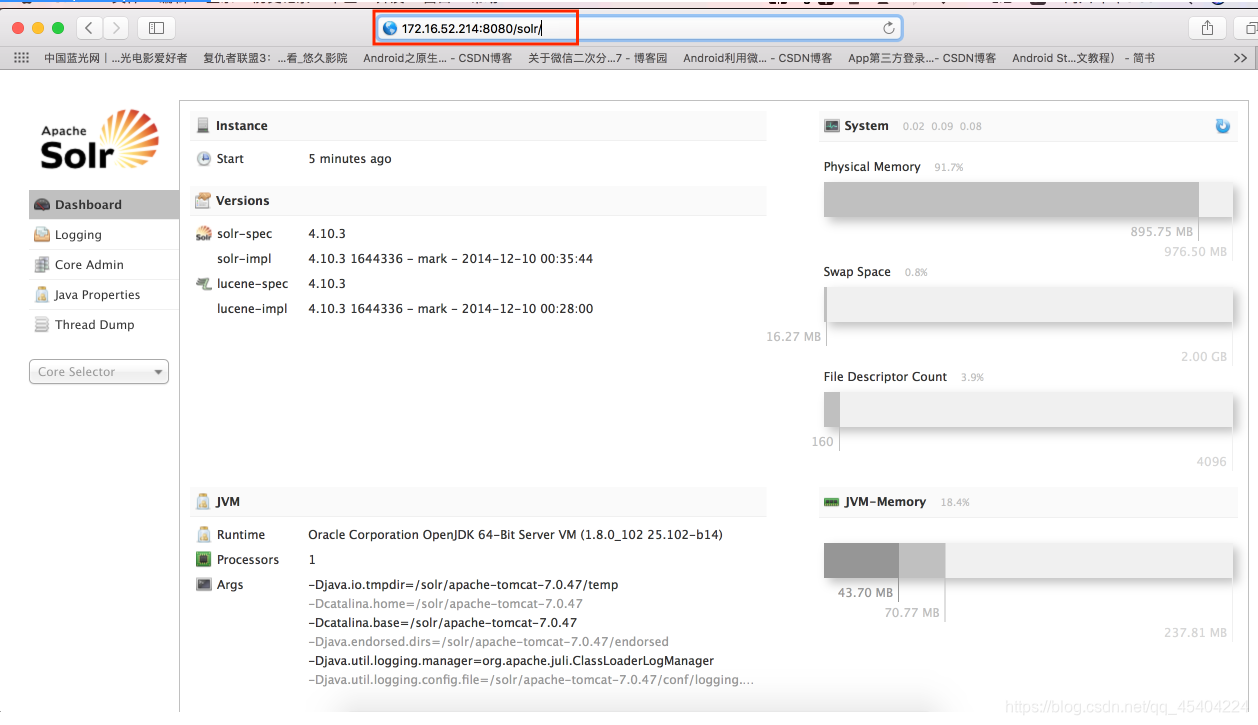This screenshot has height=725, width=1258.
Task: Show more bookmarks with the chevron
Action: (x=1240, y=58)
